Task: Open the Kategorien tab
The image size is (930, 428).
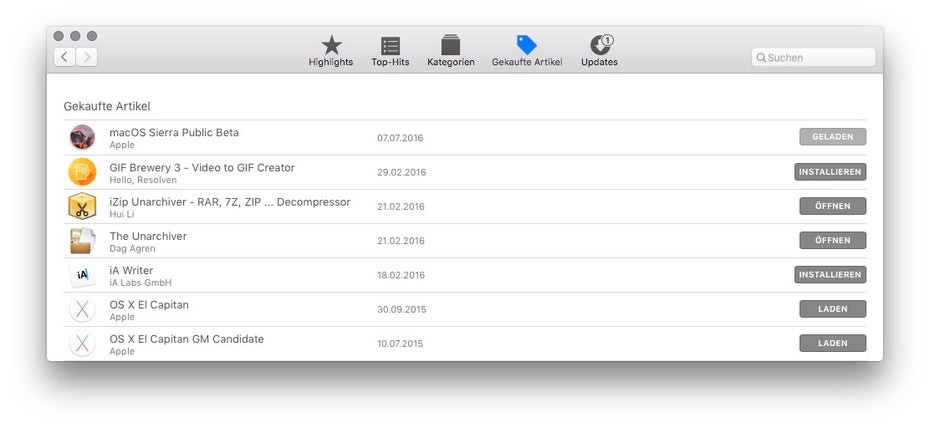Action: [451, 51]
